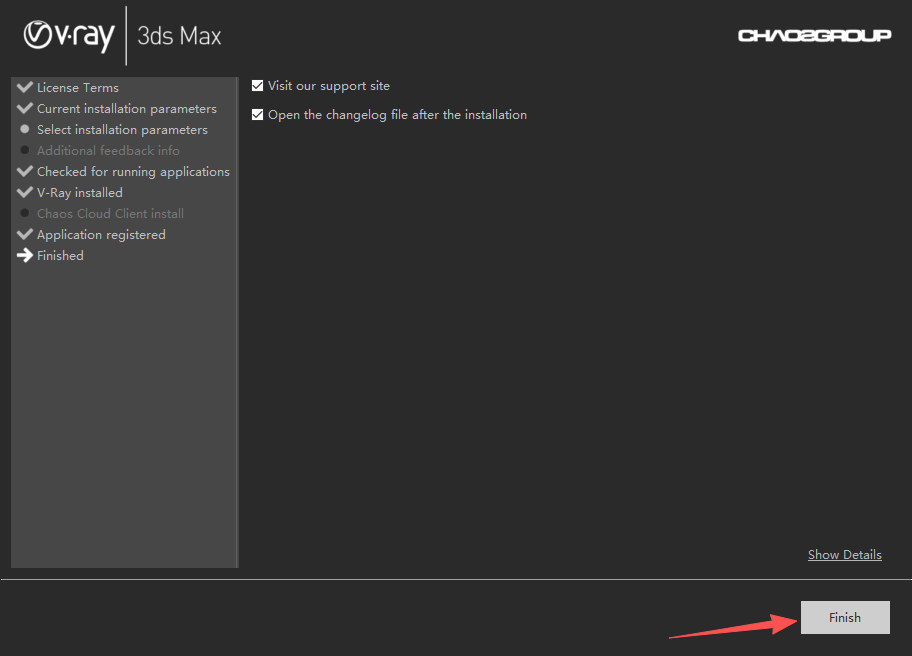Select Chaos Cloud Client install step
The width and height of the screenshot is (912, 656).
tap(111, 213)
